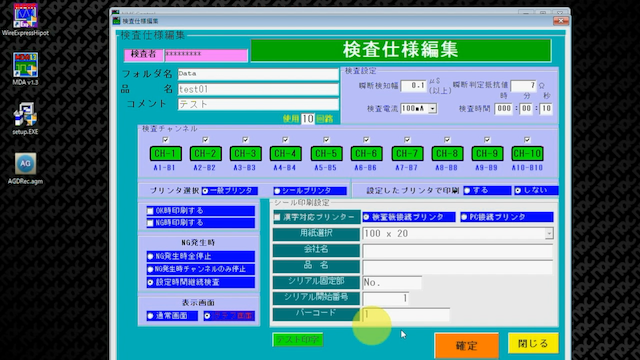Click the orange 確定 button
Screen dimensions: 640x360
[x=467, y=346]
